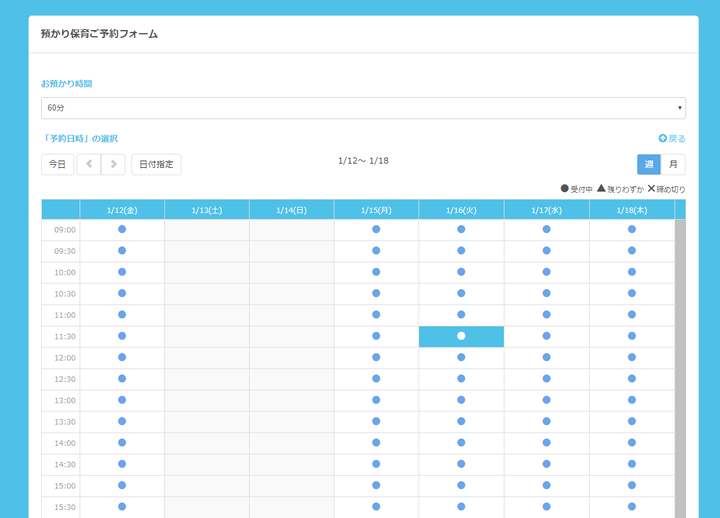This screenshot has height=518, width=720.
Task: Click the 戻る back link
Action: click(672, 139)
